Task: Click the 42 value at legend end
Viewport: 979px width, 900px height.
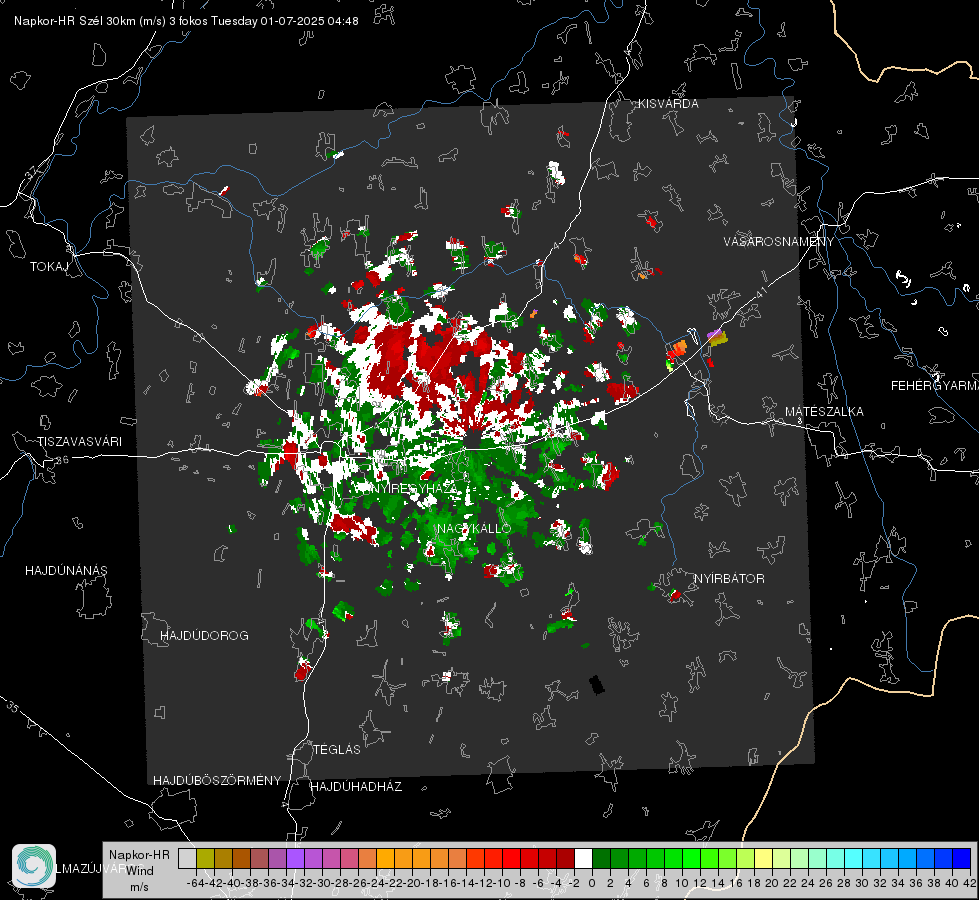Action: [x=970, y=884]
